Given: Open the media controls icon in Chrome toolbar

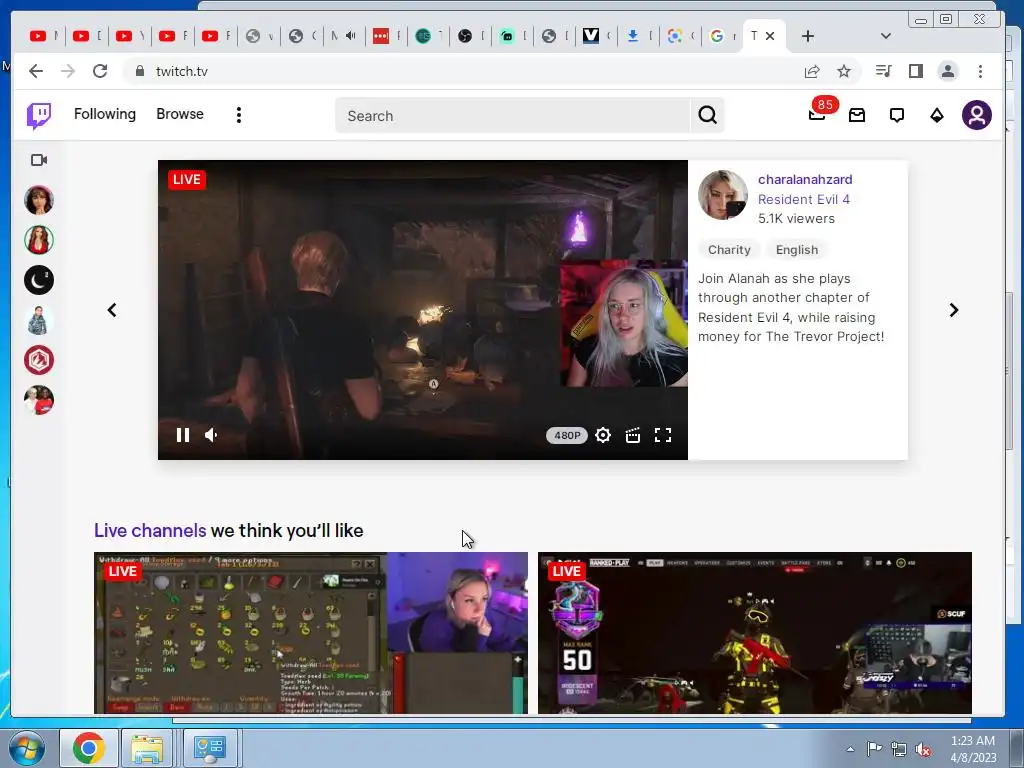Looking at the screenshot, I should pyautogui.click(x=884, y=71).
